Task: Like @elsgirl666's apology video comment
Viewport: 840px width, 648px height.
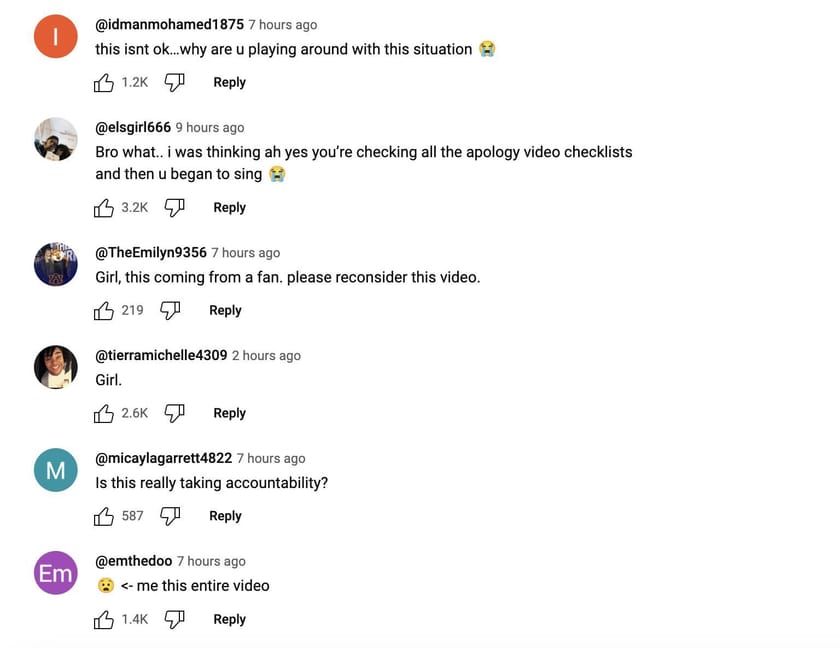Action: pos(104,208)
